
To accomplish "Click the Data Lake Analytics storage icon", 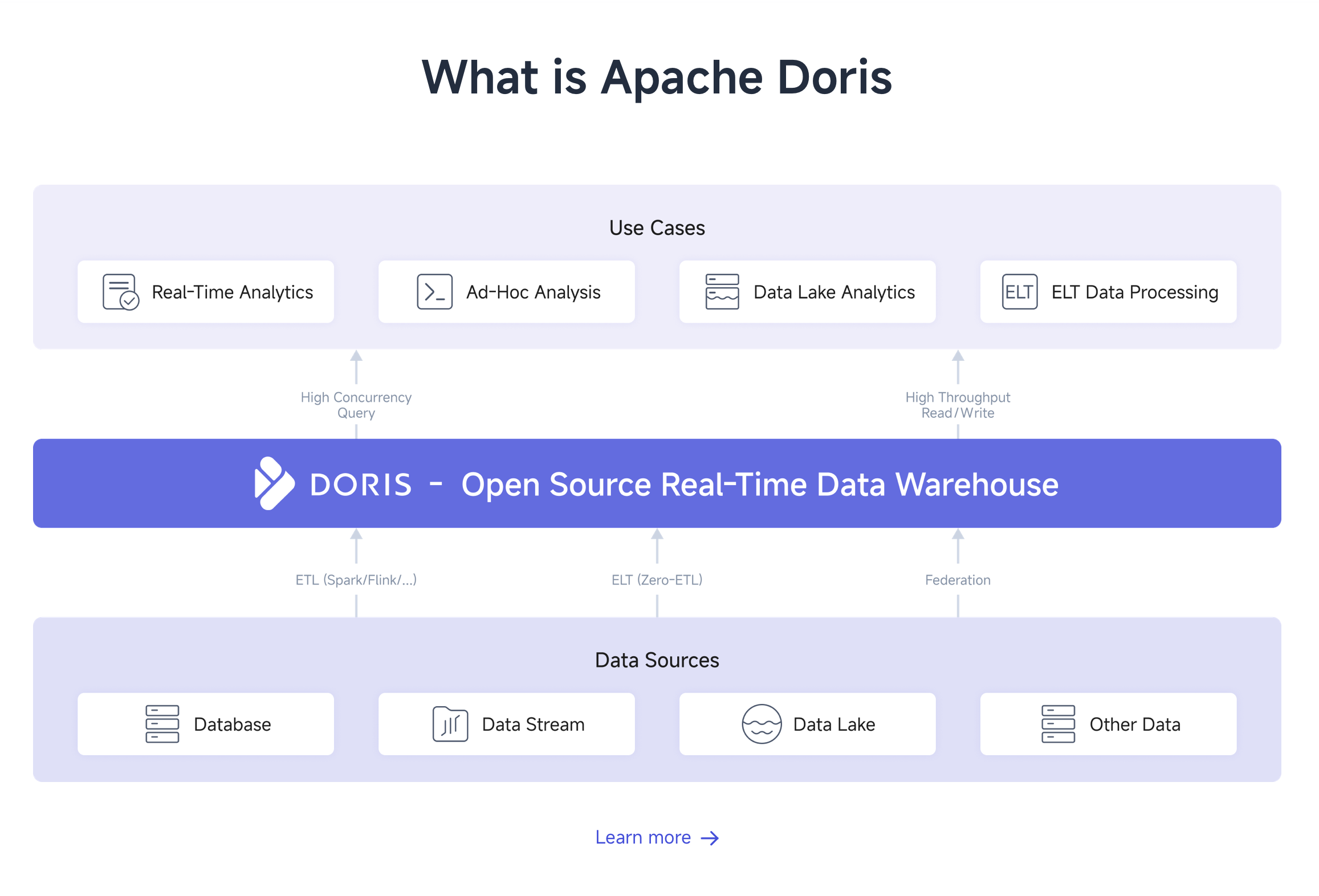I will click(723, 292).
